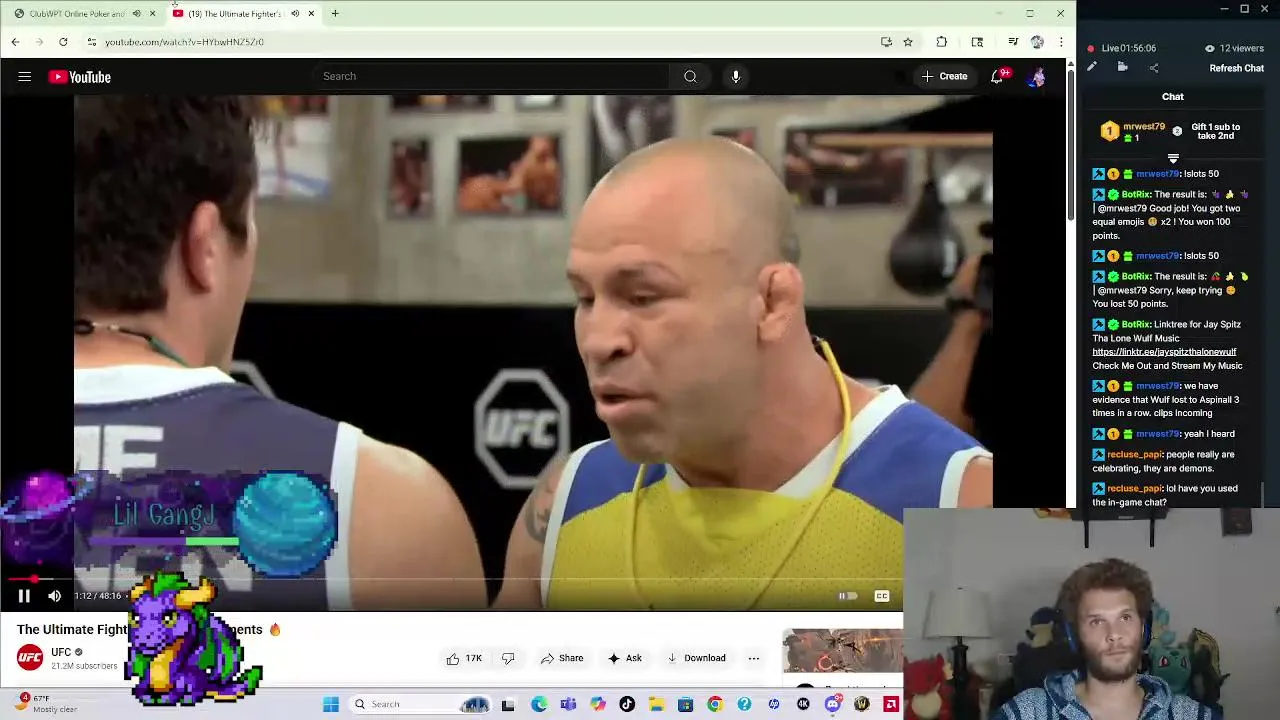The height and width of the screenshot is (720, 1280).
Task: Bookmark this page with star icon
Action: 908,42
